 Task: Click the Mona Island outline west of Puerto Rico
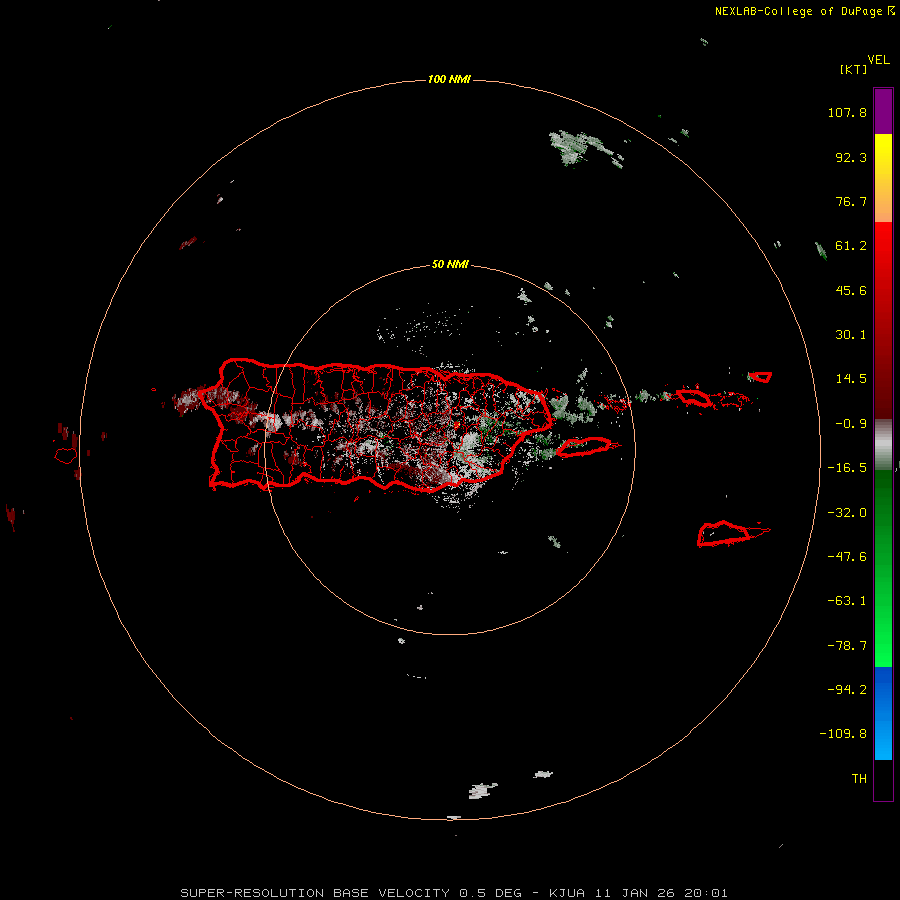tap(65, 456)
